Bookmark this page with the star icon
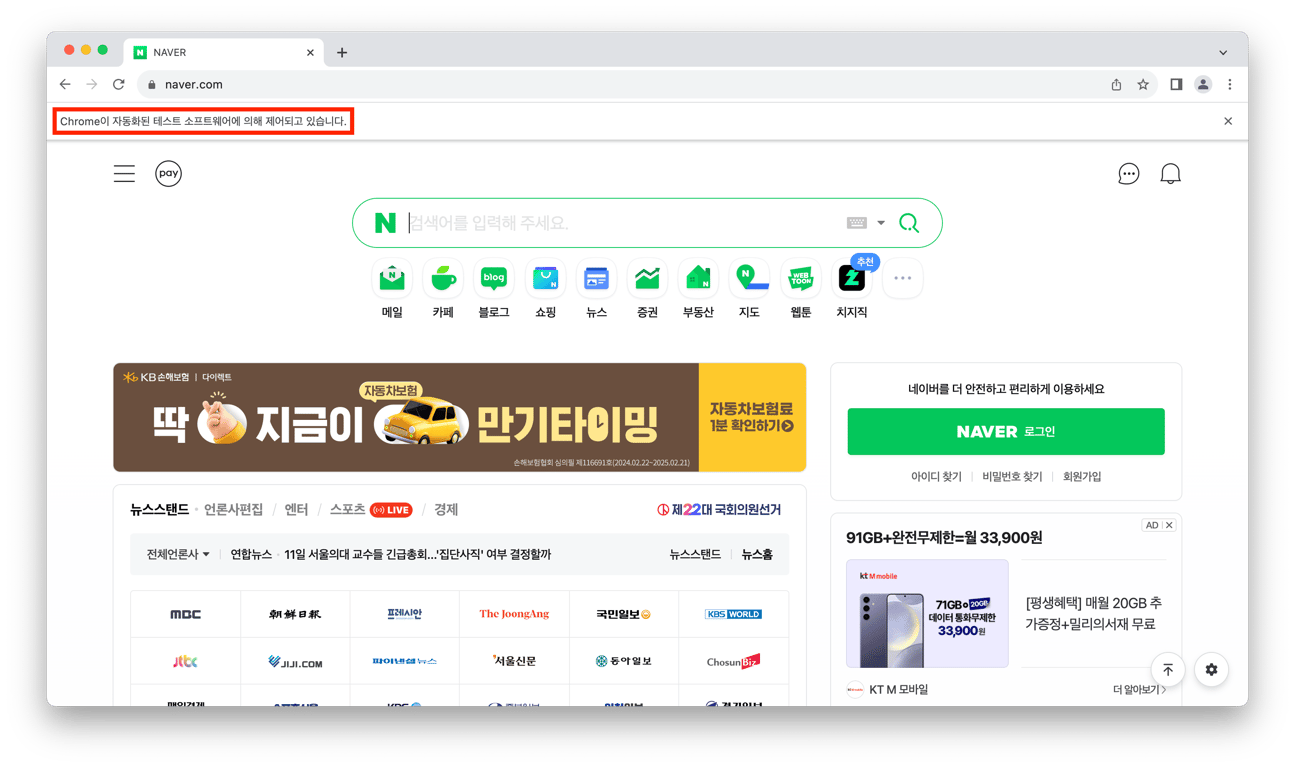 click(1143, 85)
